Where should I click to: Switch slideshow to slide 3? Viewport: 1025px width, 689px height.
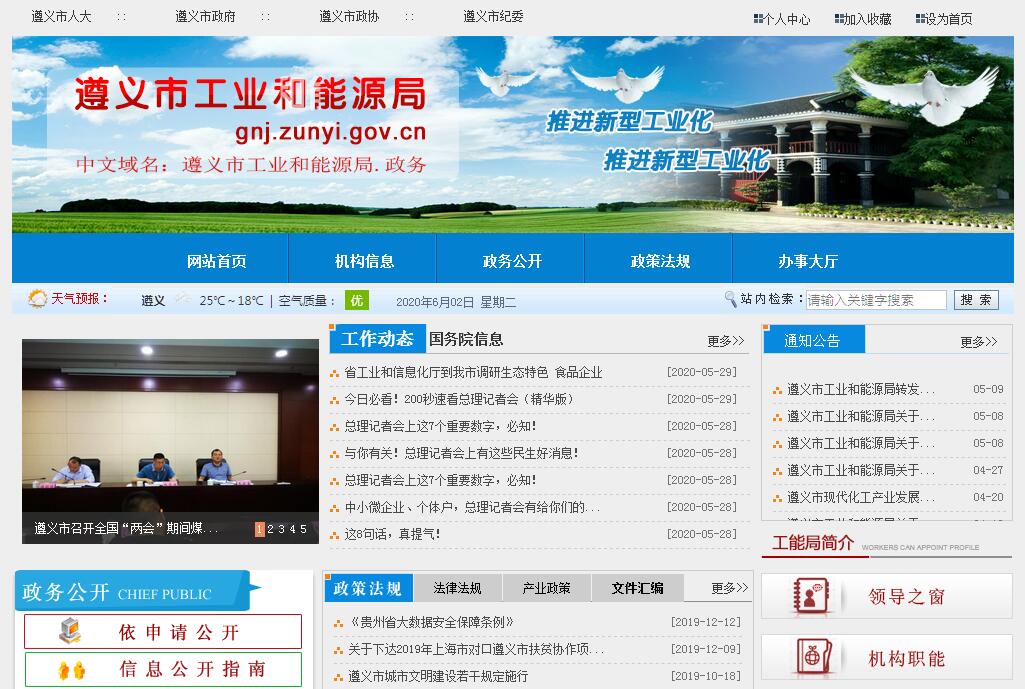[282, 529]
